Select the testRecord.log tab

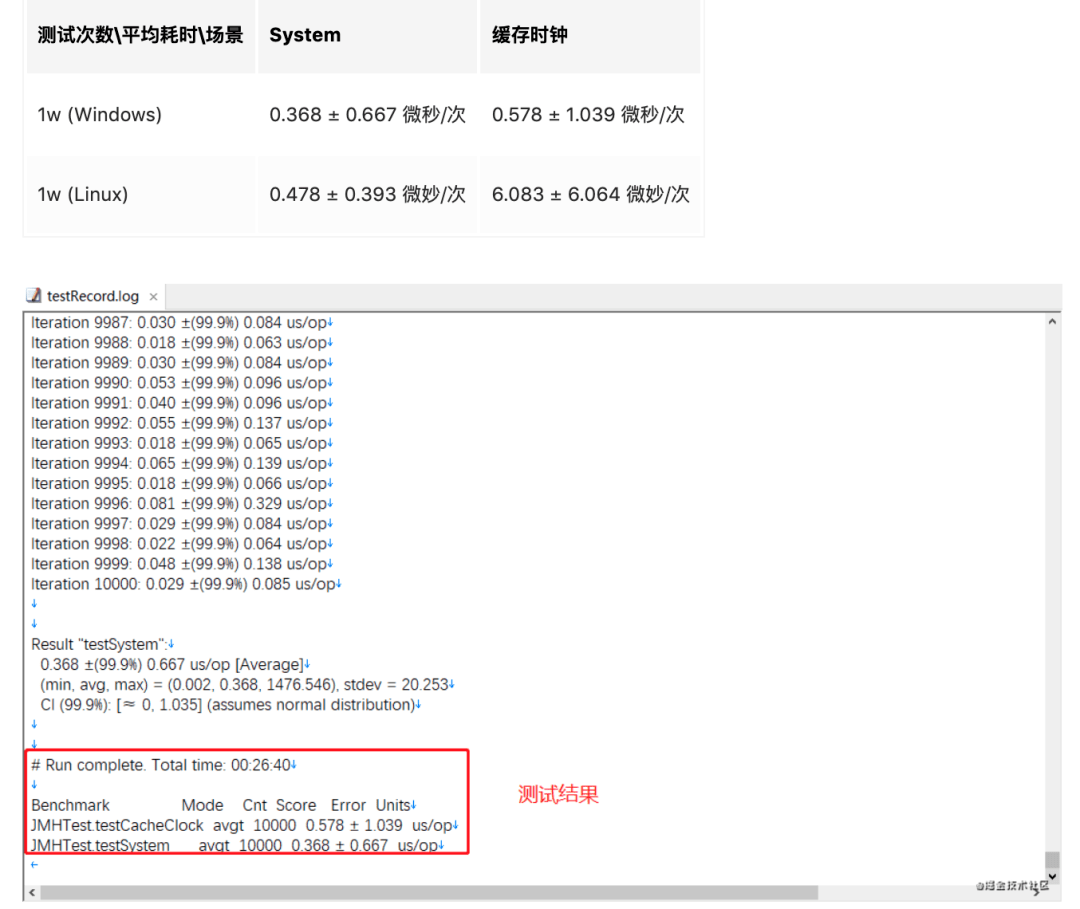[91, 296]
